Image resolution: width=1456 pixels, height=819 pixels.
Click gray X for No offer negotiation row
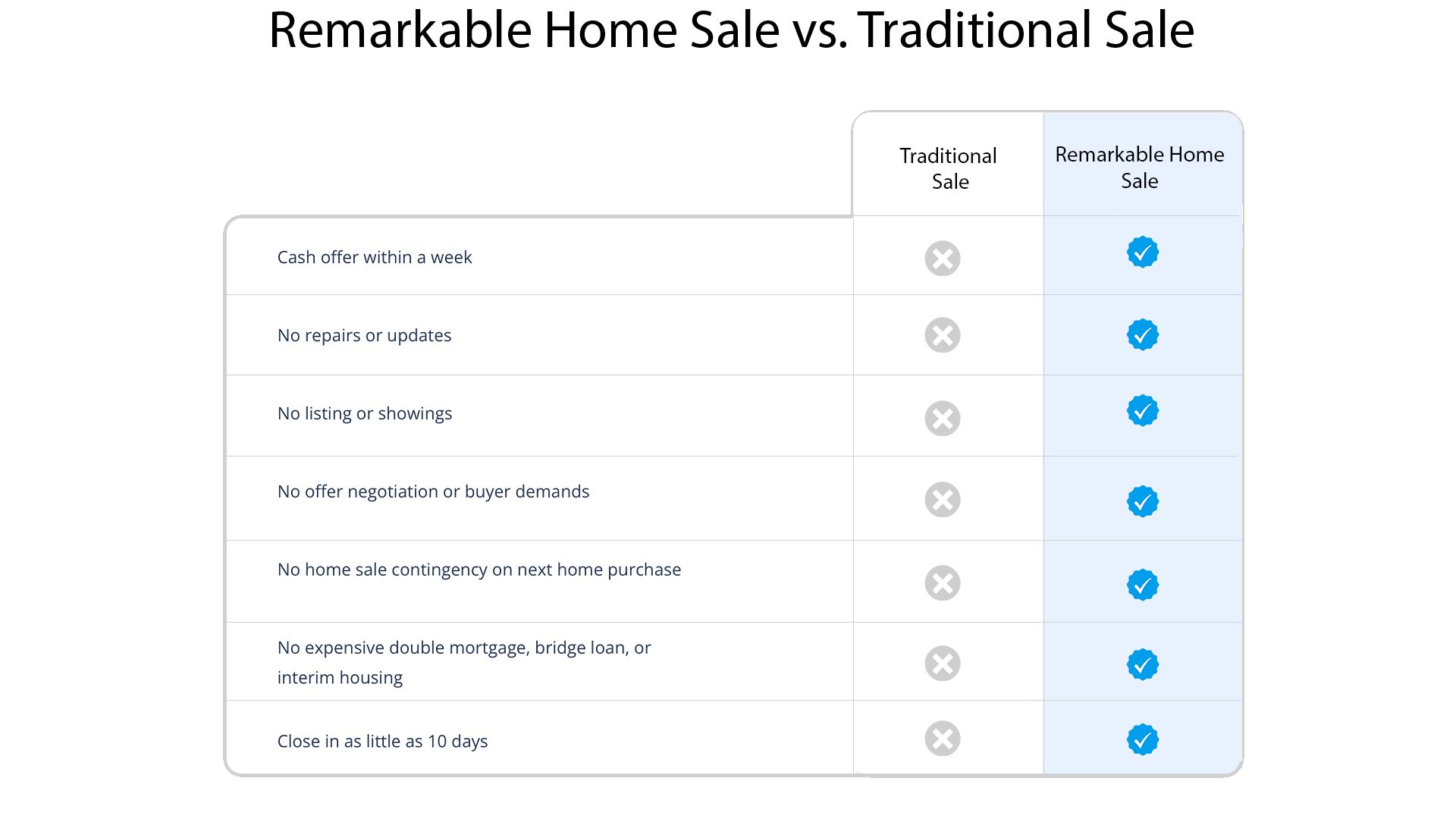(943, 500)
